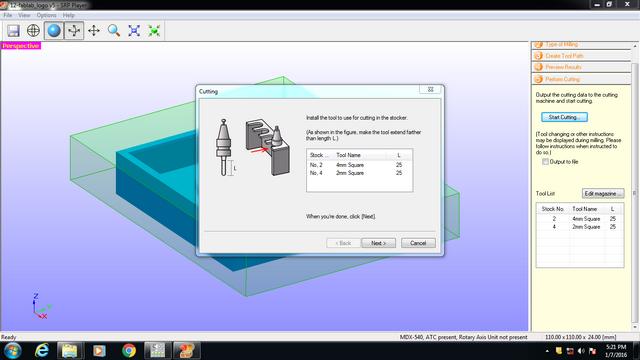640x360 pixels.
Task: Select stock 2 row in Tool List panel
Action: coord(580,219)
